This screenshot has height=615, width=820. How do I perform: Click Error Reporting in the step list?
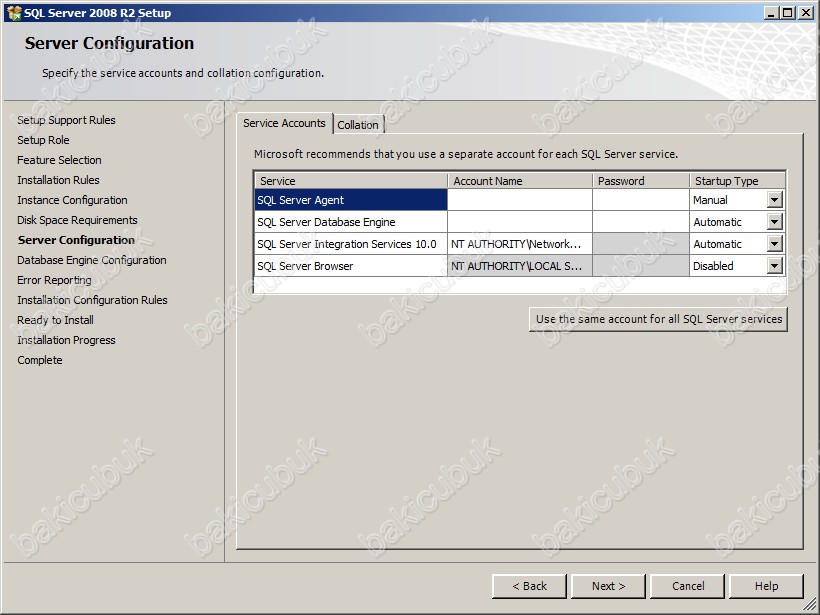(x=54, y=280)
